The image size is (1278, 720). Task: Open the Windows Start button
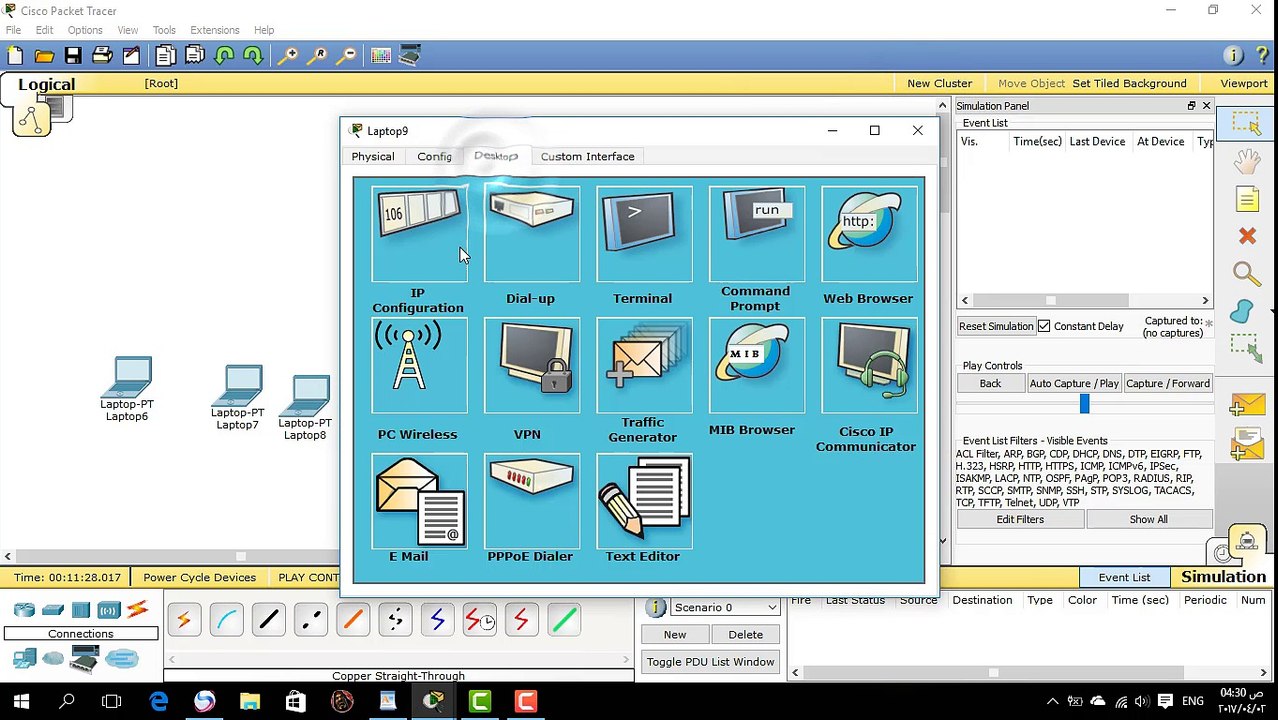coord(21,701)
